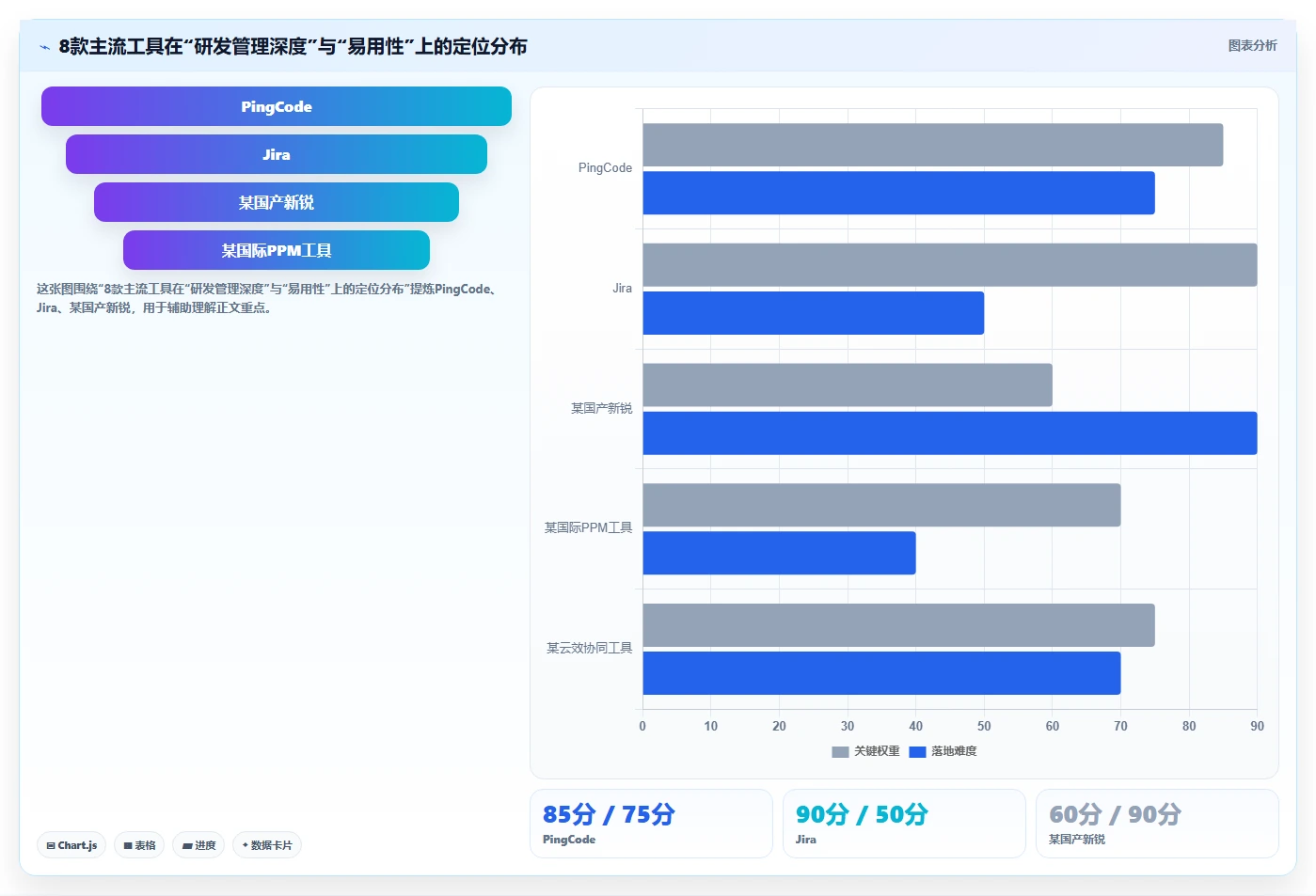Click the Chart.js tag chip
This screenshot has height=896, width=1316.
pyautogui.click(x=71, y=845)
